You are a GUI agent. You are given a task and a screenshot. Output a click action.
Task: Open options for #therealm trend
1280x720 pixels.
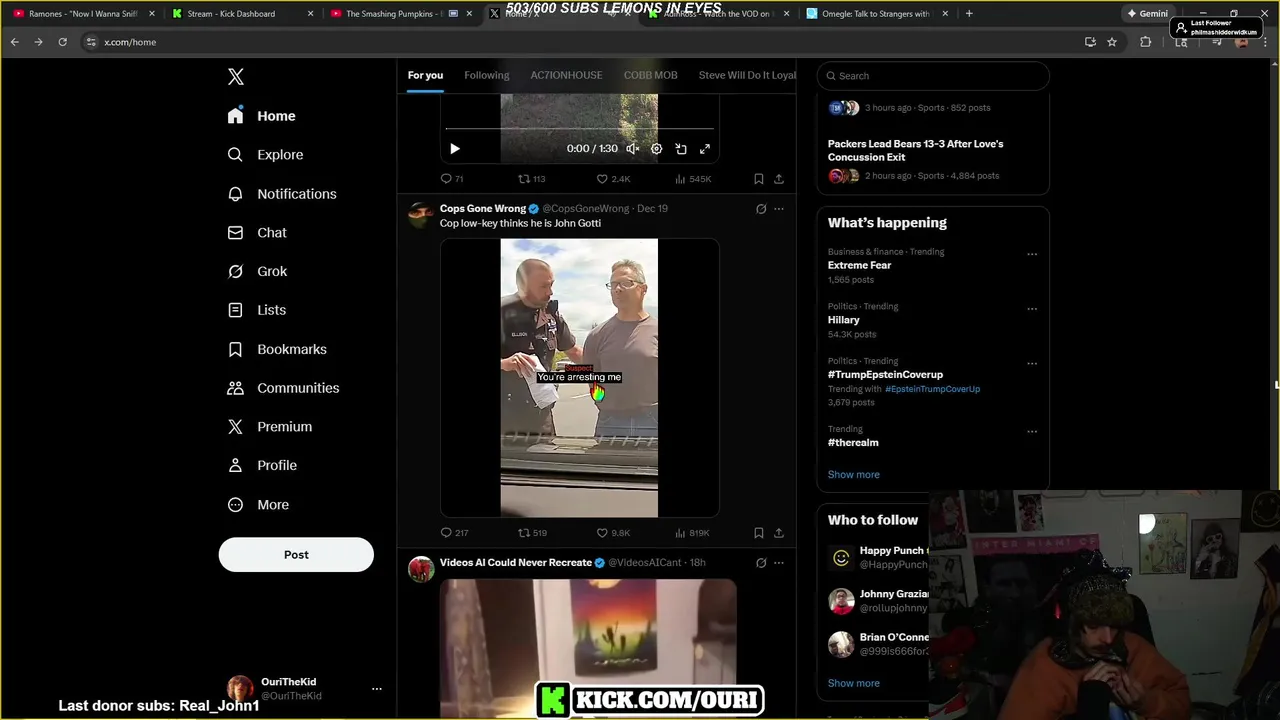coord(1032,432)
